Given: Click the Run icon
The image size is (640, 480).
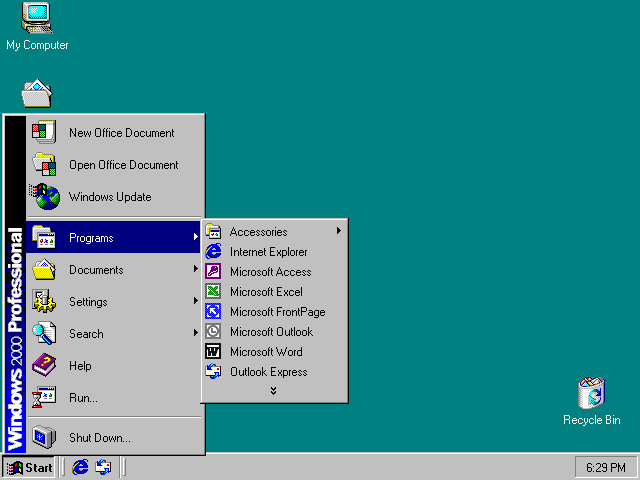Looking at the screenshot, I should coord(44,397).
